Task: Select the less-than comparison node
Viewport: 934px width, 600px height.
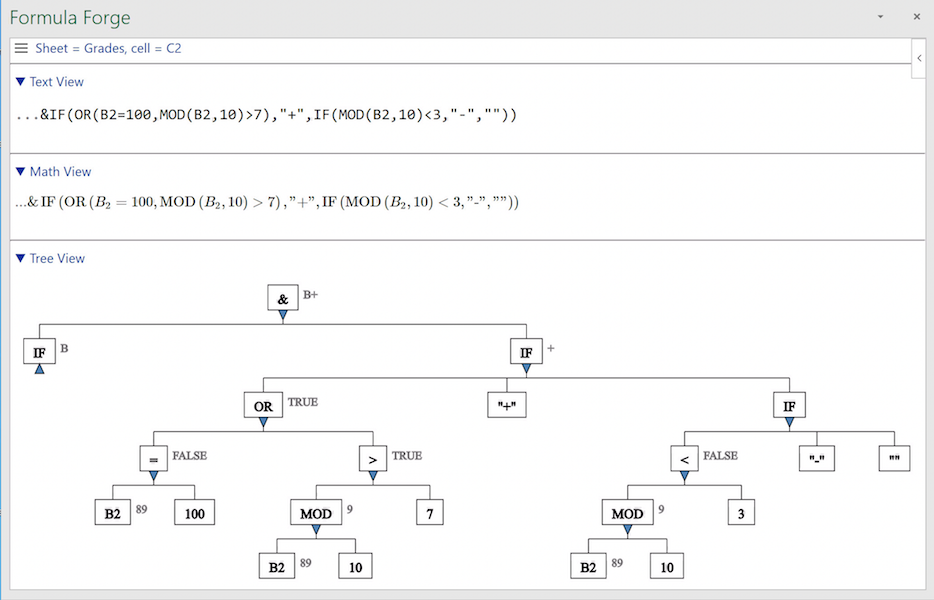Action: (x=684, y=459)
